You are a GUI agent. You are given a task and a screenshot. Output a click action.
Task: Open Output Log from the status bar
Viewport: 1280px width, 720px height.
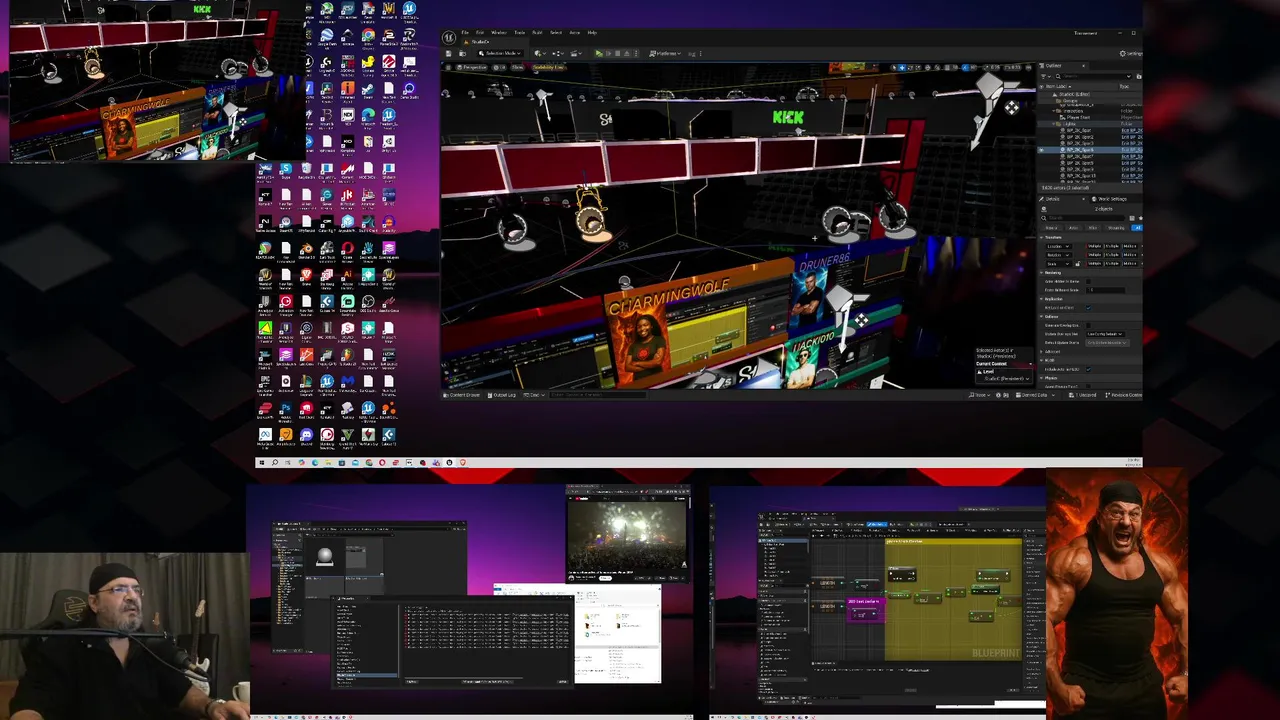point(501,395)
